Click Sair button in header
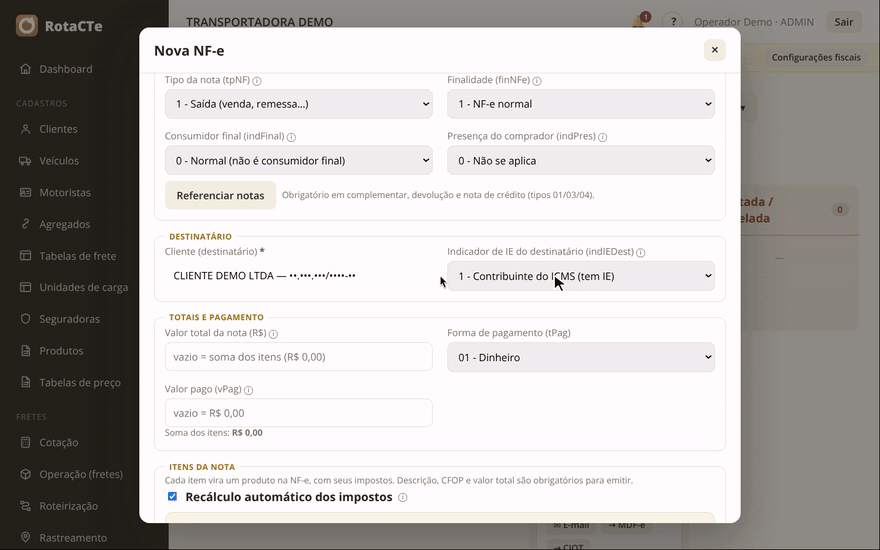880x550 pixels. [844, 22]
